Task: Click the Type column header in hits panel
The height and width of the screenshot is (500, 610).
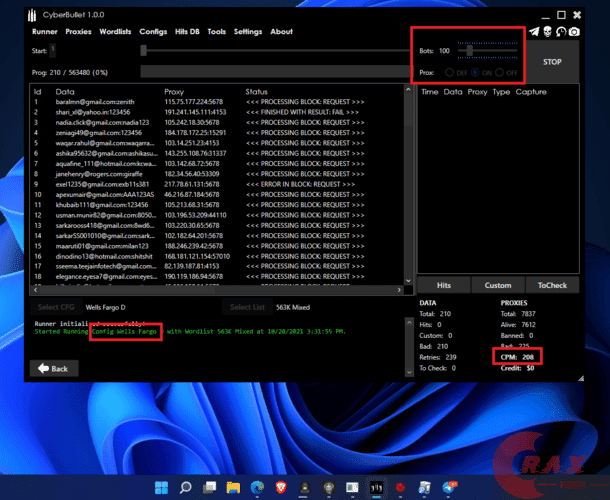Action: (x=501, y=92)
